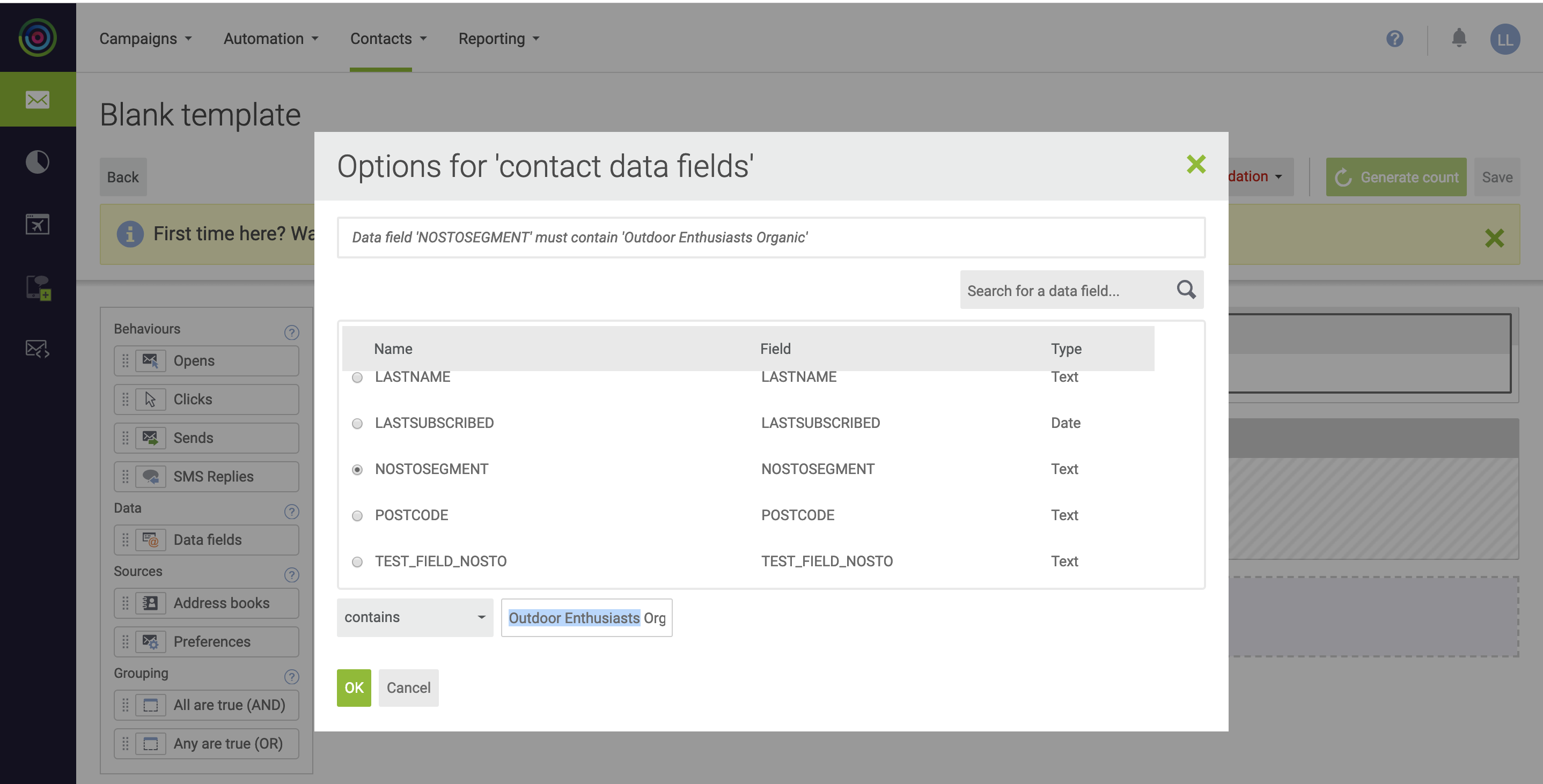Image resolution: width=1543 pixels, height=784 pixels.
Task: Open the SMS mobile sidebar icon
Action: pos(38,287)
